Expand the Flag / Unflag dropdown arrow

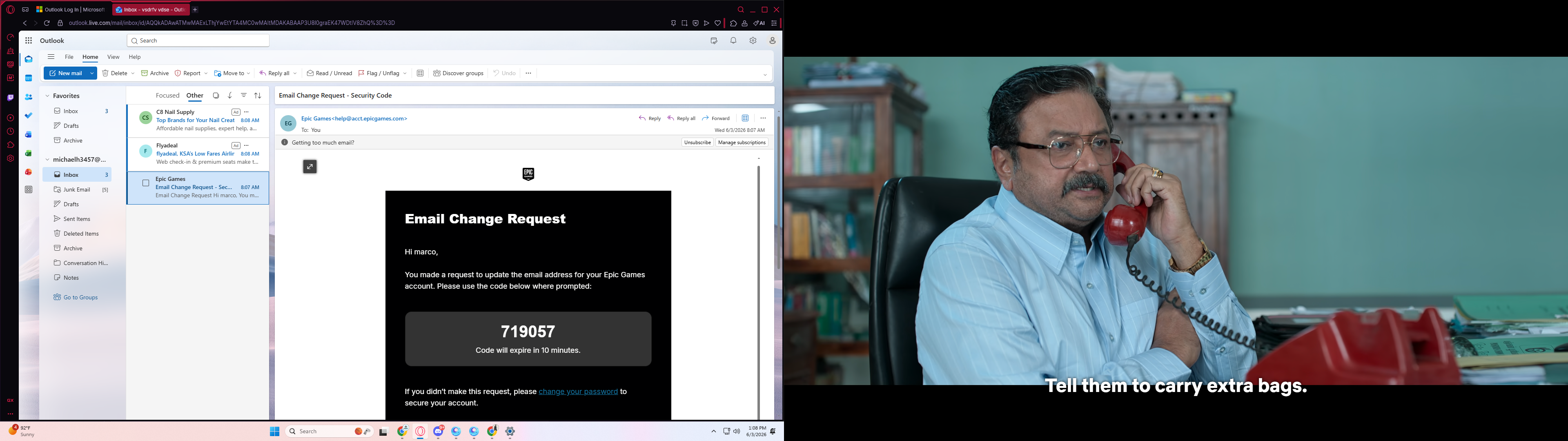pos(405,73)
